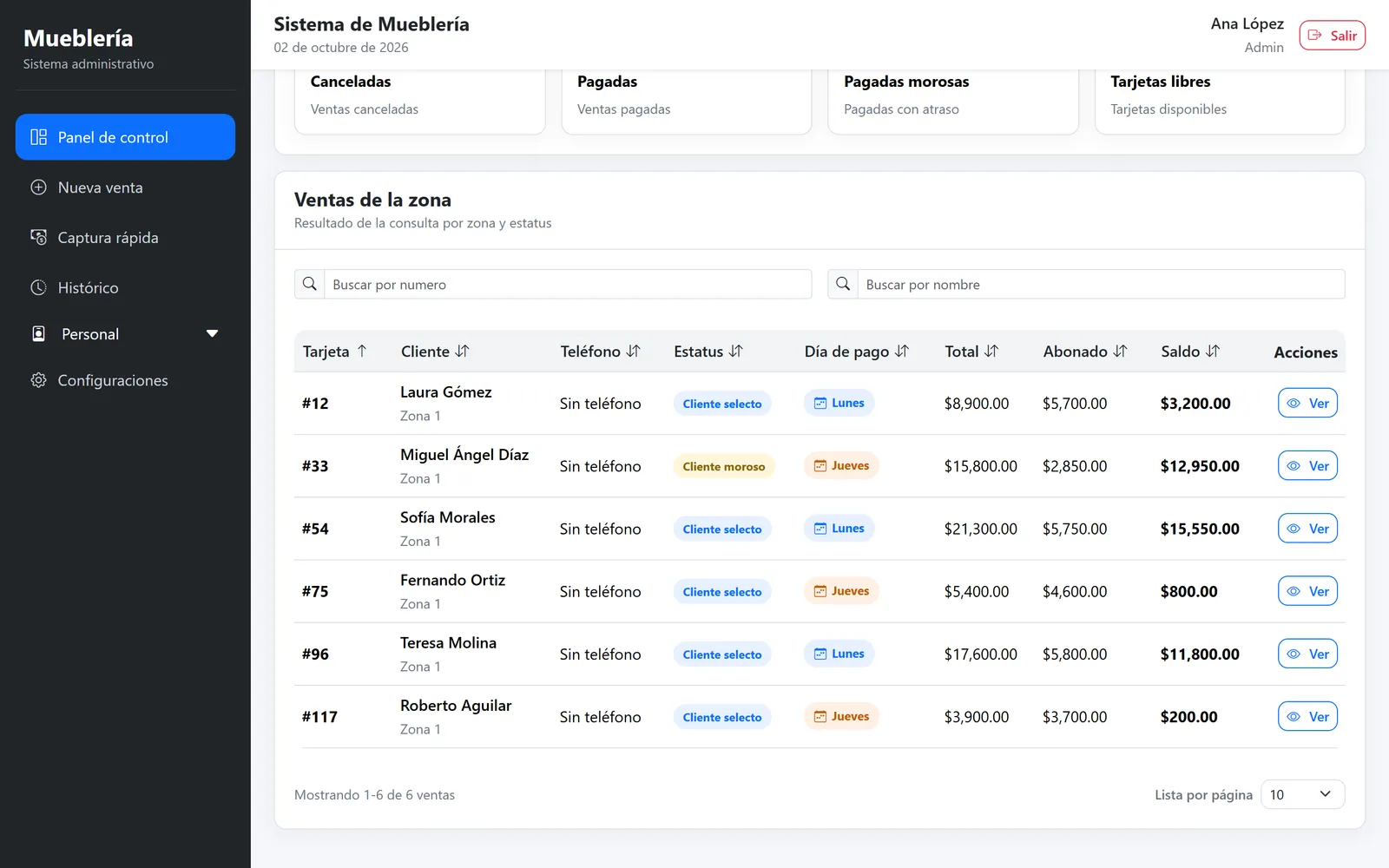Screen dimensions: 1389x868
Task: View sale #117 of Roberto Aguilar
Action: (x=1307, y=716)
